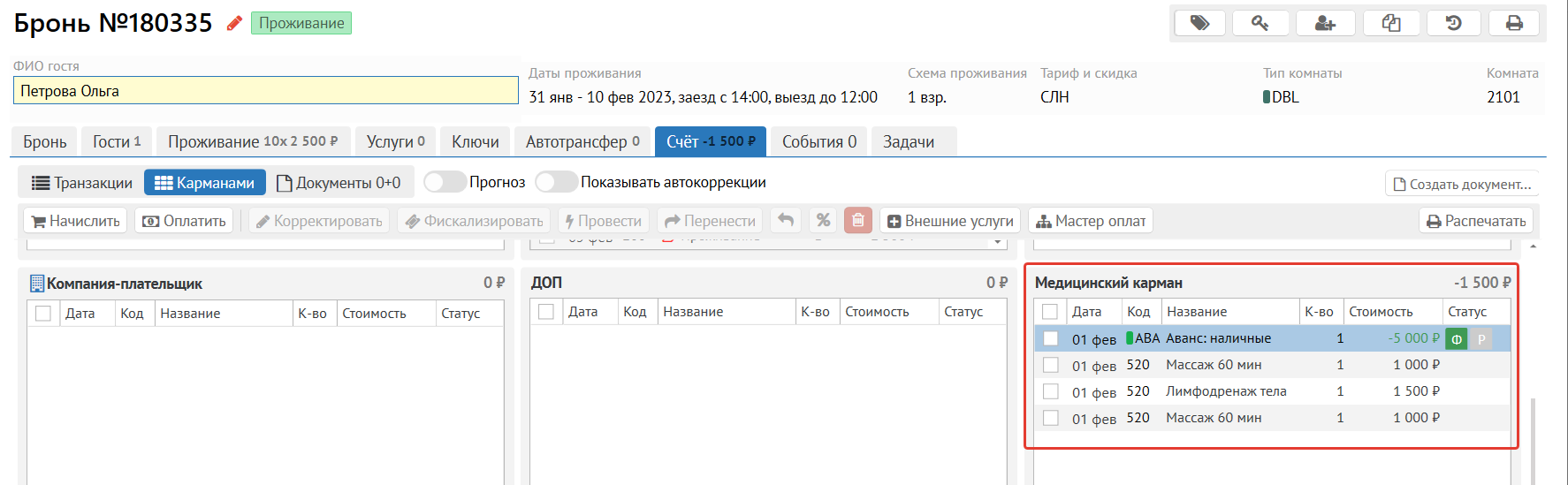Enable Показывать автокоррекции switch
This screenshot has width=1568, height=485.
556,182
